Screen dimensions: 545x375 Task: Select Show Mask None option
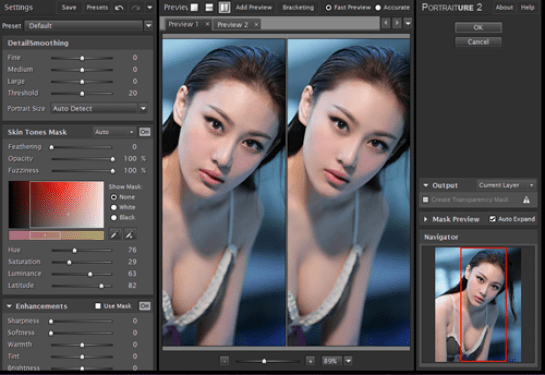(x=114, y=197)
